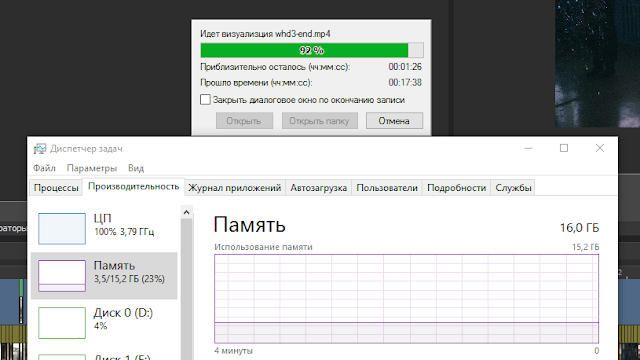The height and width of the screenshot is (360, 640).
Task: Open the Автозагрузка tab
Action: (x=318, y=188)
